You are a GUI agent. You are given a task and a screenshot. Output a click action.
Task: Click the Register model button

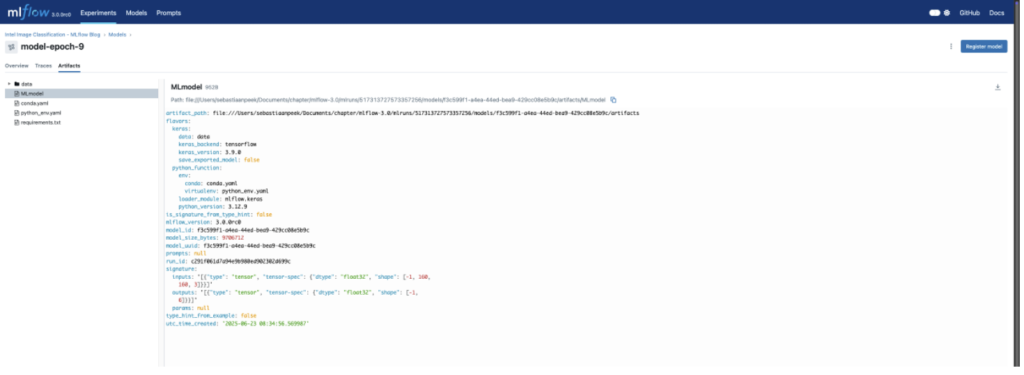(x=984, y=46)
